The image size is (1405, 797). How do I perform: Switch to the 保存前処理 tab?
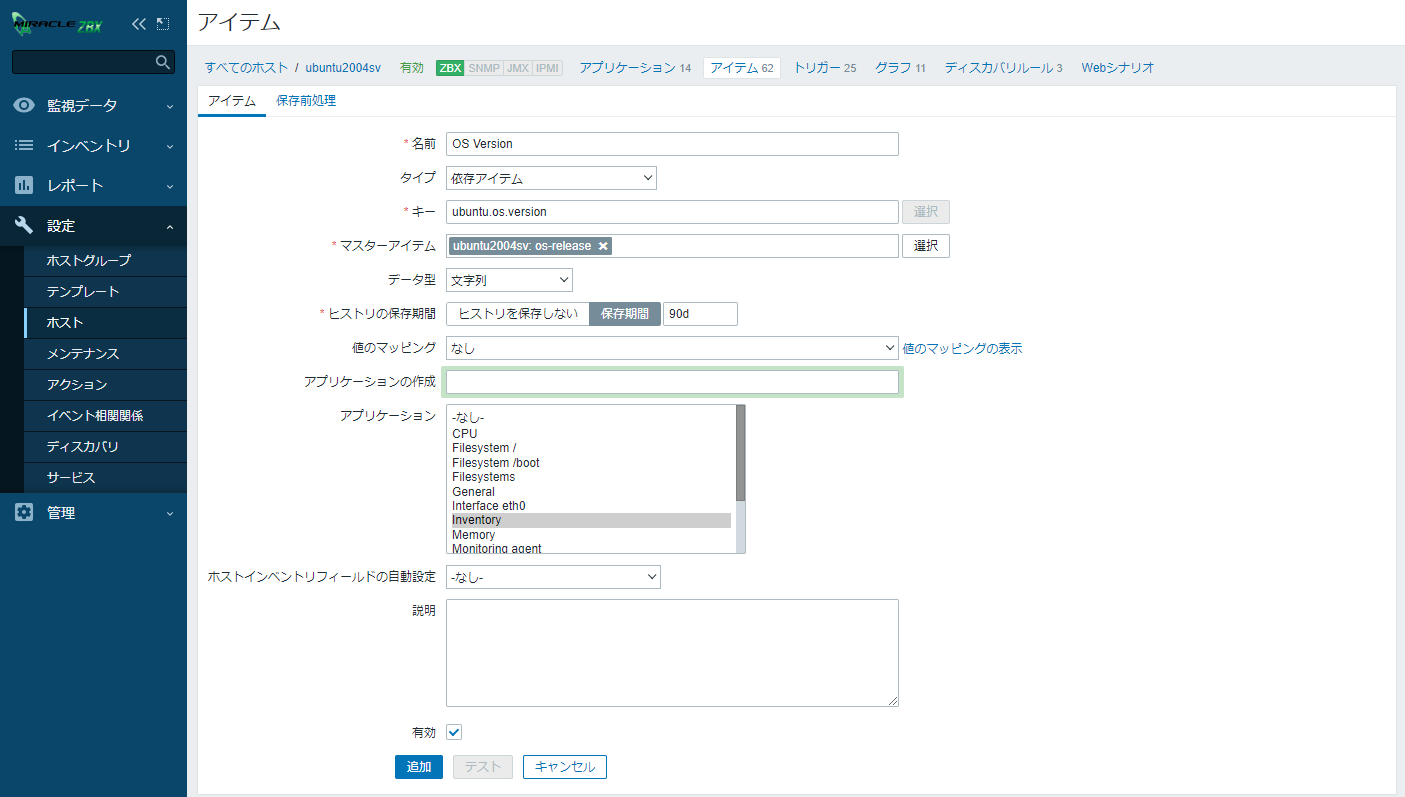pos(306,101)
